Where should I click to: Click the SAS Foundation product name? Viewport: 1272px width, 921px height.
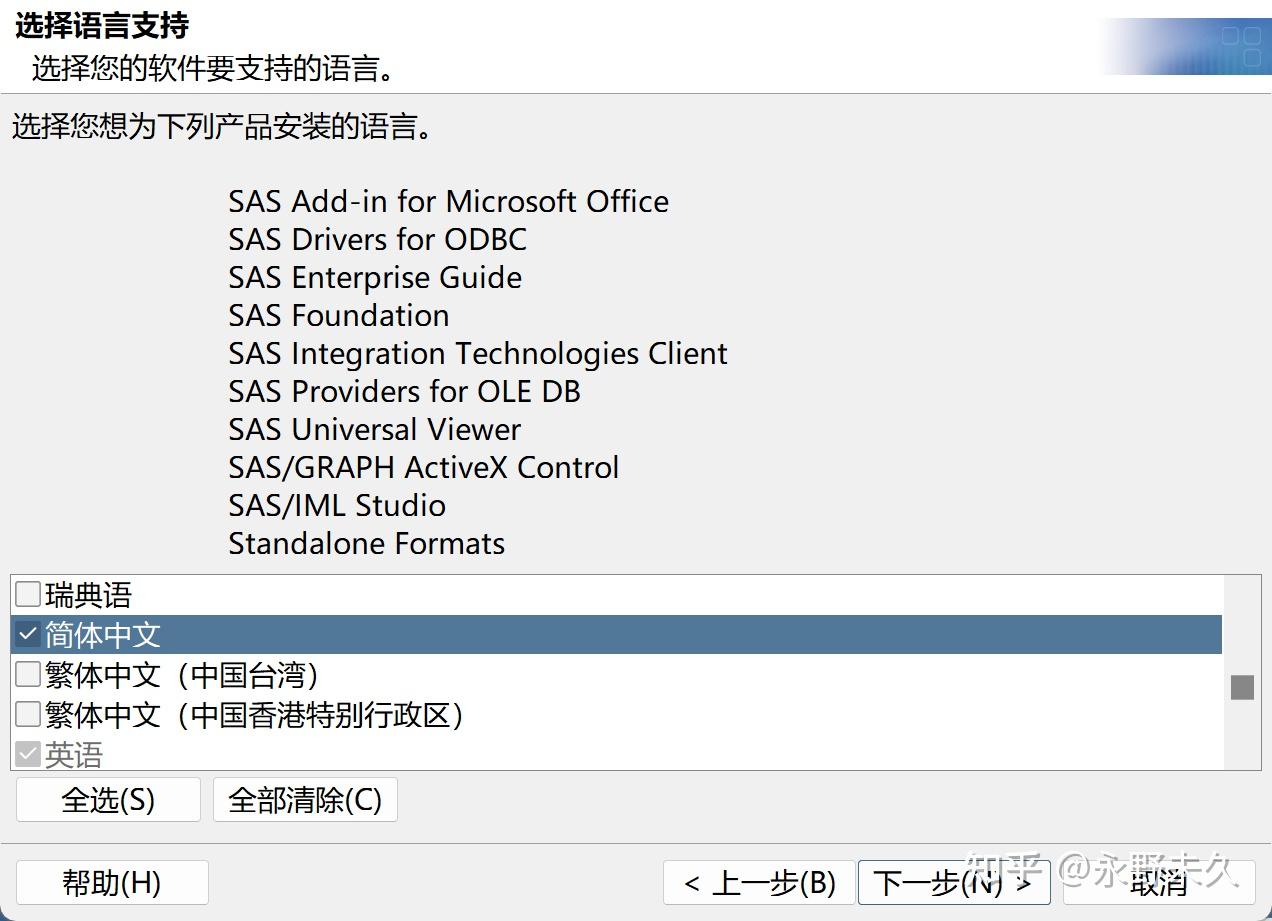(338, 315)
